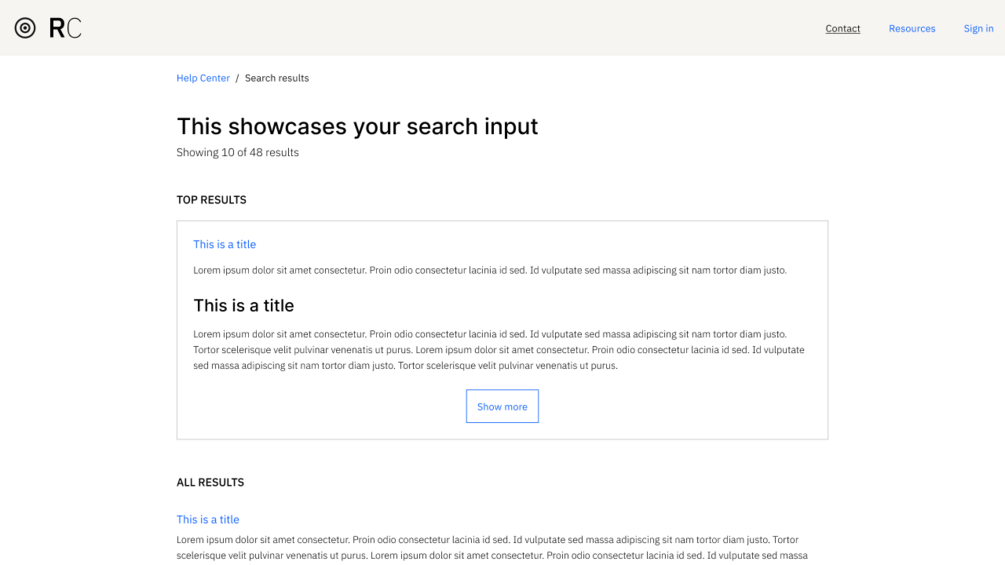Viewport: 1005px width, 565px height.
Task: Click the ALL RESULTS section label
Action: pos(210,482)
